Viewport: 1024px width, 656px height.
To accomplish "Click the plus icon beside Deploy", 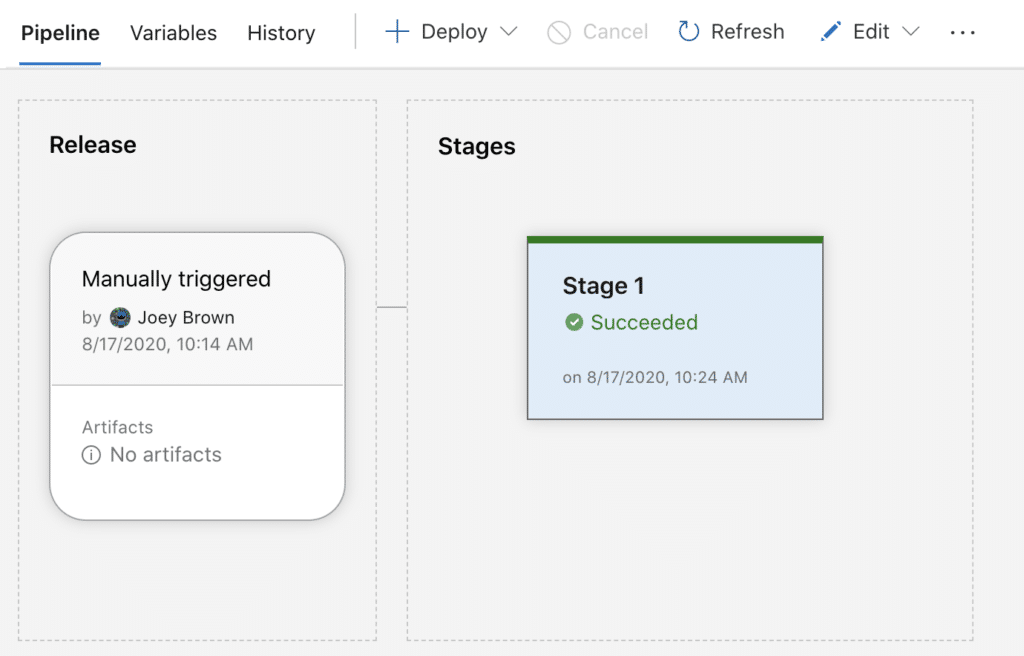I will click(397, 32).
